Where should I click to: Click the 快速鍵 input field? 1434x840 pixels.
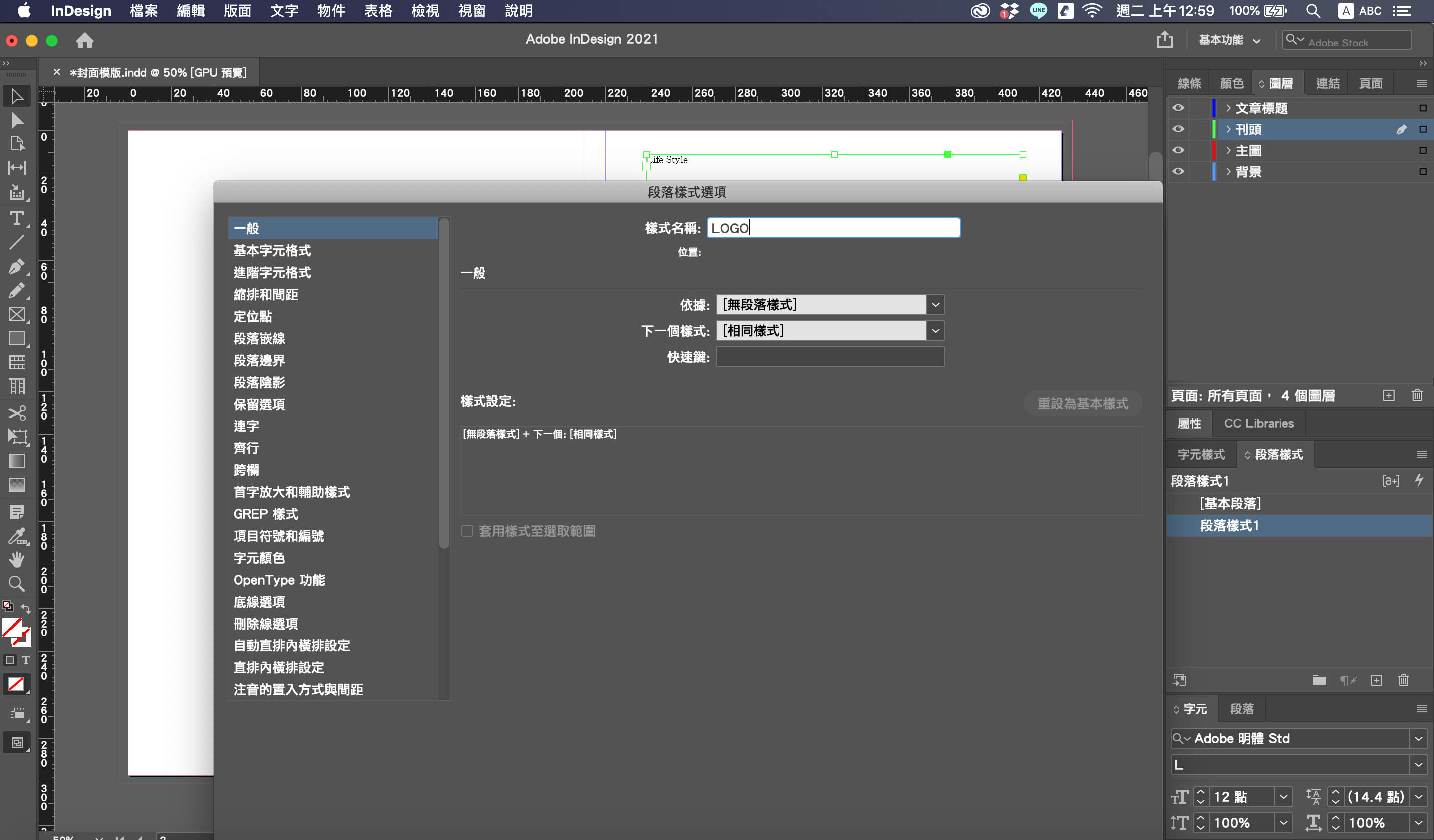pos(829,357)
